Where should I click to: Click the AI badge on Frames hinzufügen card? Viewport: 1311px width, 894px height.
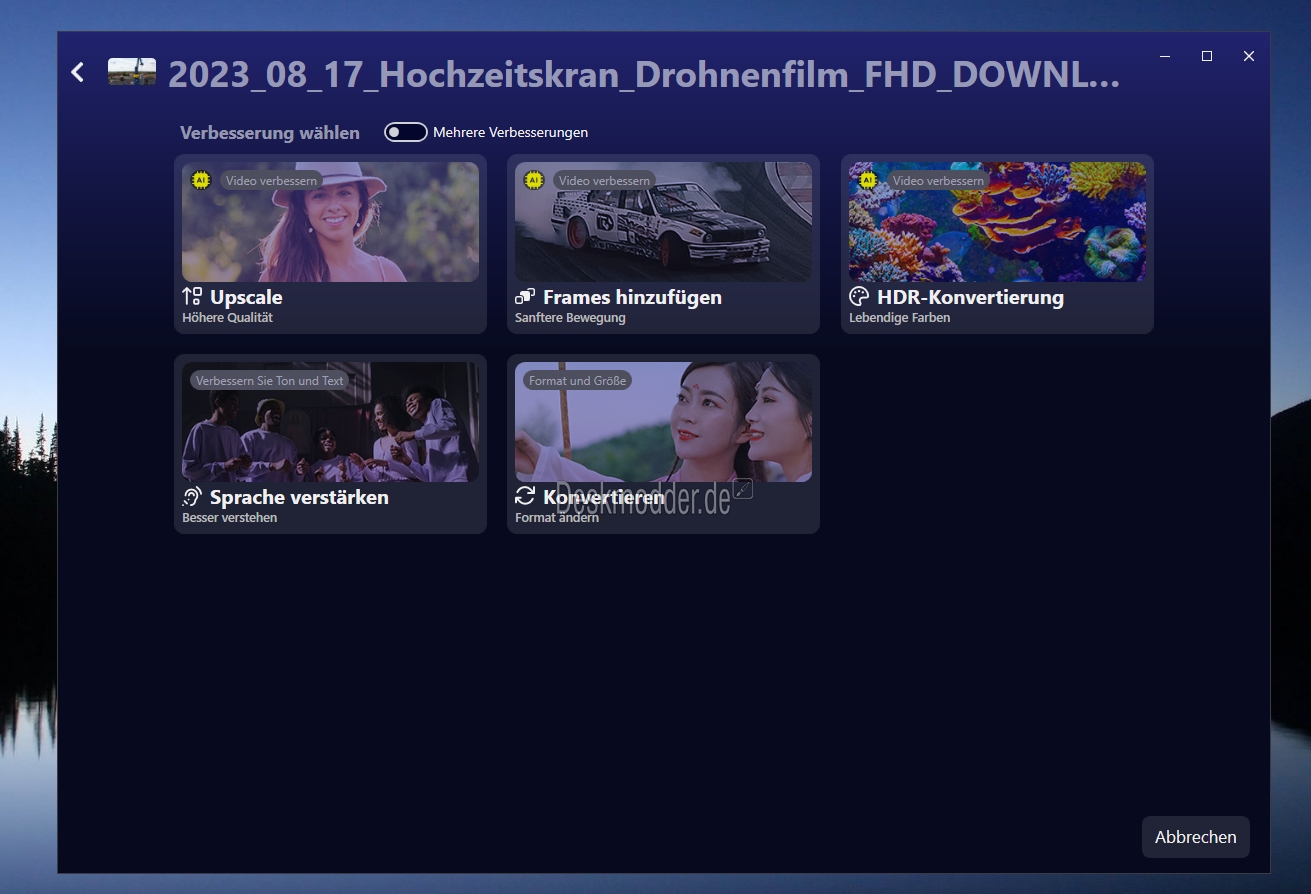pos(534,180)
